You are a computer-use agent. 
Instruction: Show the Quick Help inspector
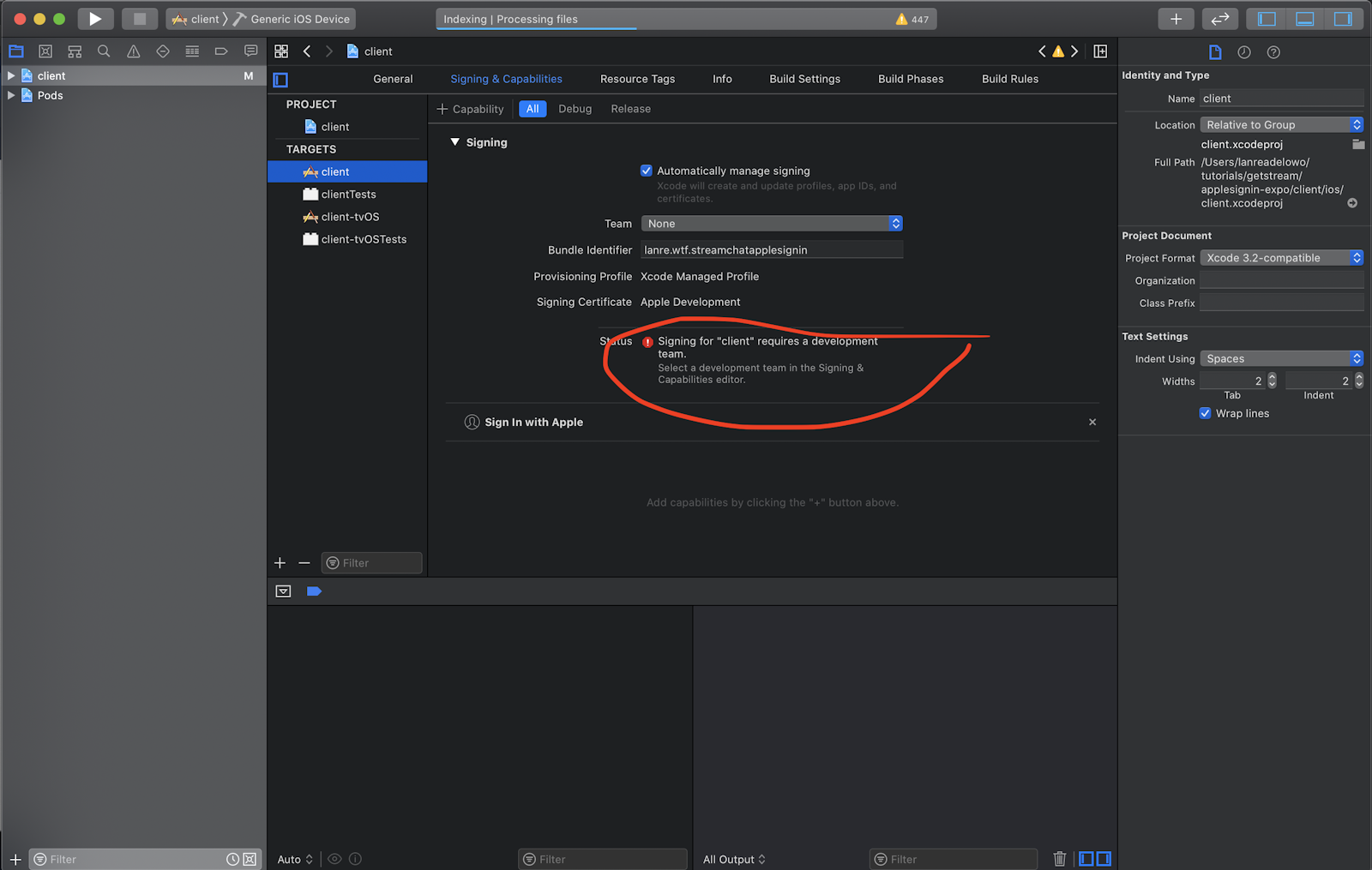1273,52
